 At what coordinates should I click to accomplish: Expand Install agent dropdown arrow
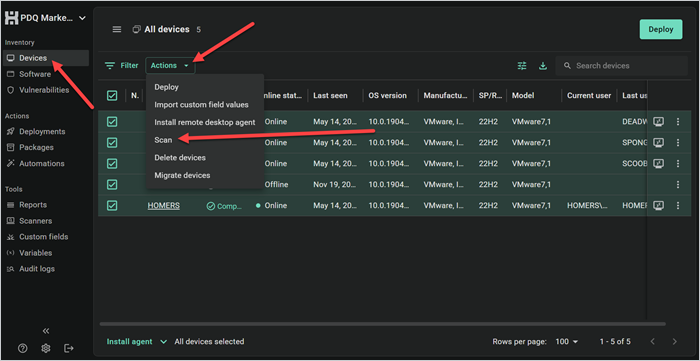163,342
